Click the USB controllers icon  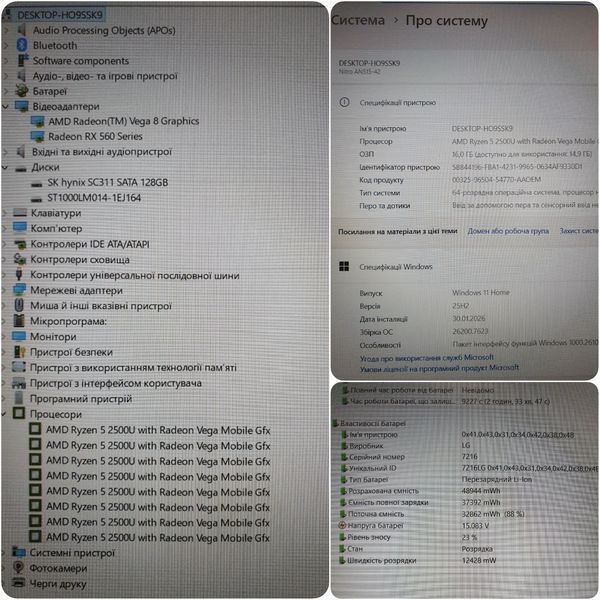click(x=19, y=274)
